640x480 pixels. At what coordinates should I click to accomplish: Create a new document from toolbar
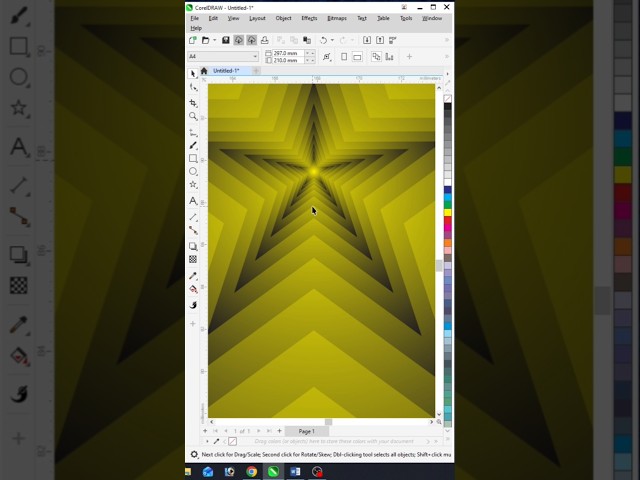pyautogui.click(x=193, y=40)
